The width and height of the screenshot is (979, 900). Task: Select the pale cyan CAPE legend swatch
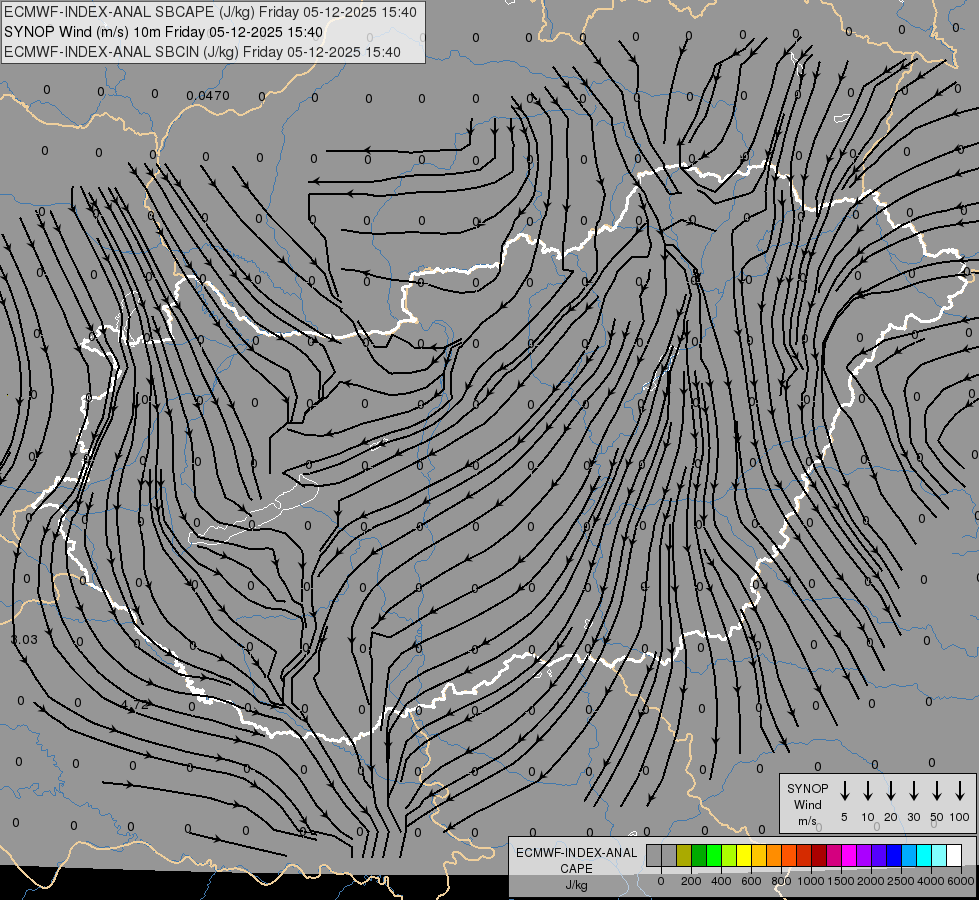(x=939, y=855)
